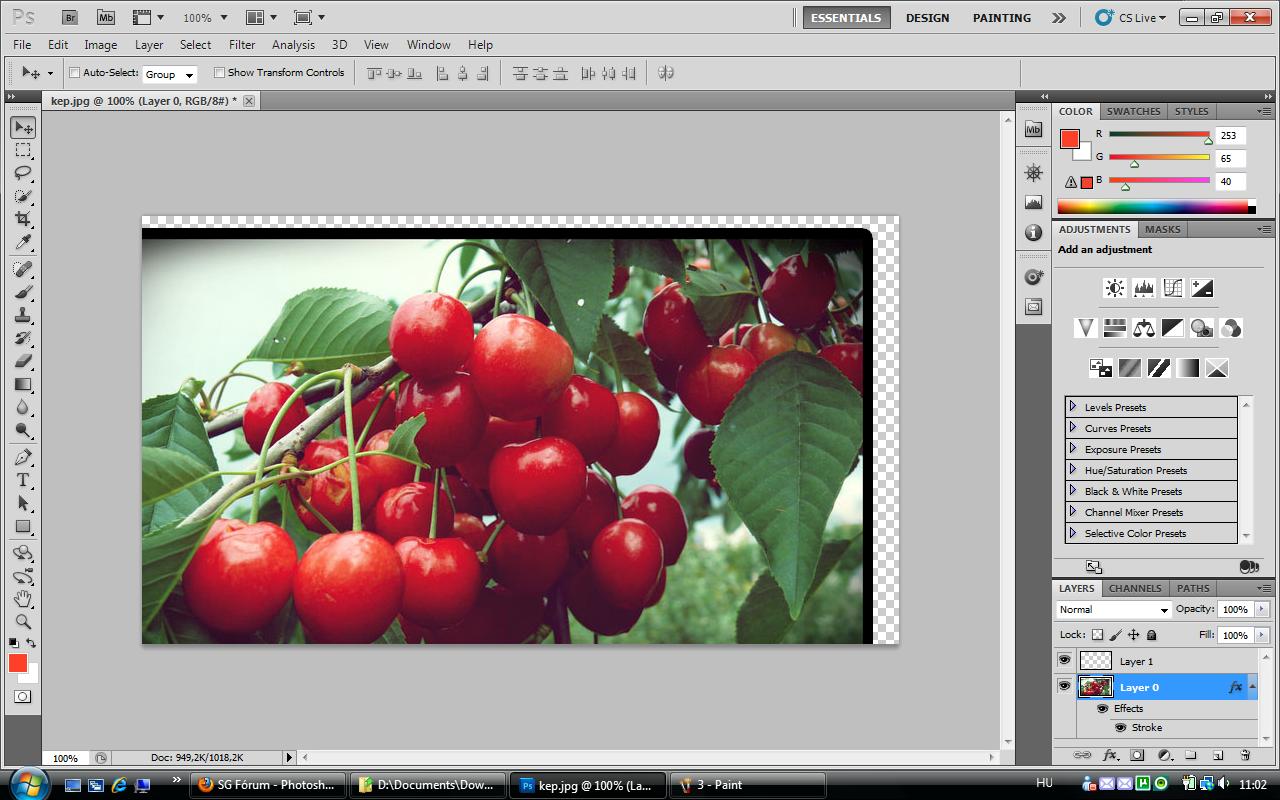Switch to the Channels tab

click(1135, 588)
